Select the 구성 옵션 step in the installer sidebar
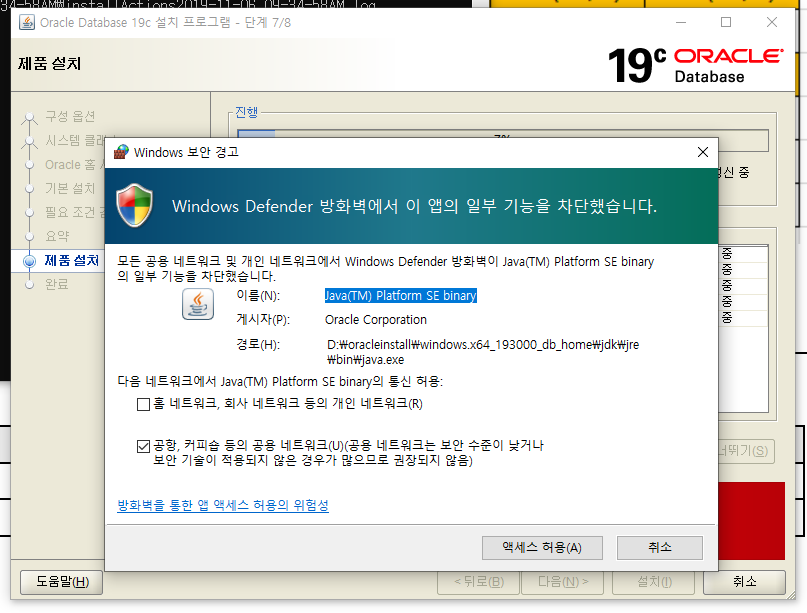The height and width of the screenshot is (613, 807). 70,116
